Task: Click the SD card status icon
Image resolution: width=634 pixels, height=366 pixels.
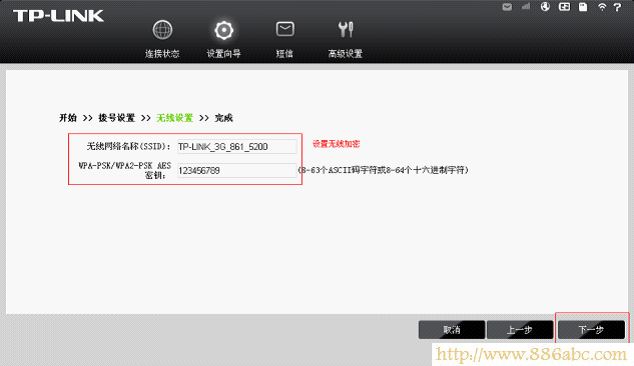Action: coord(583,7)
